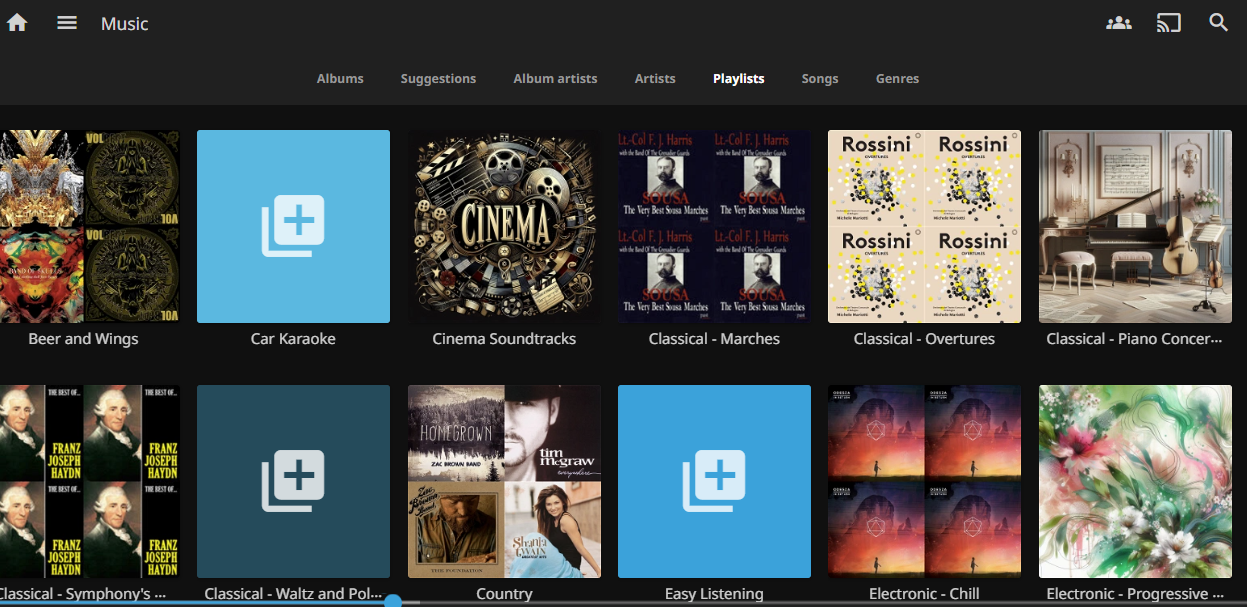This screenshot has height=607, width=1247.
Task: Click the playback progress slider handle
Action: (393, 602)
